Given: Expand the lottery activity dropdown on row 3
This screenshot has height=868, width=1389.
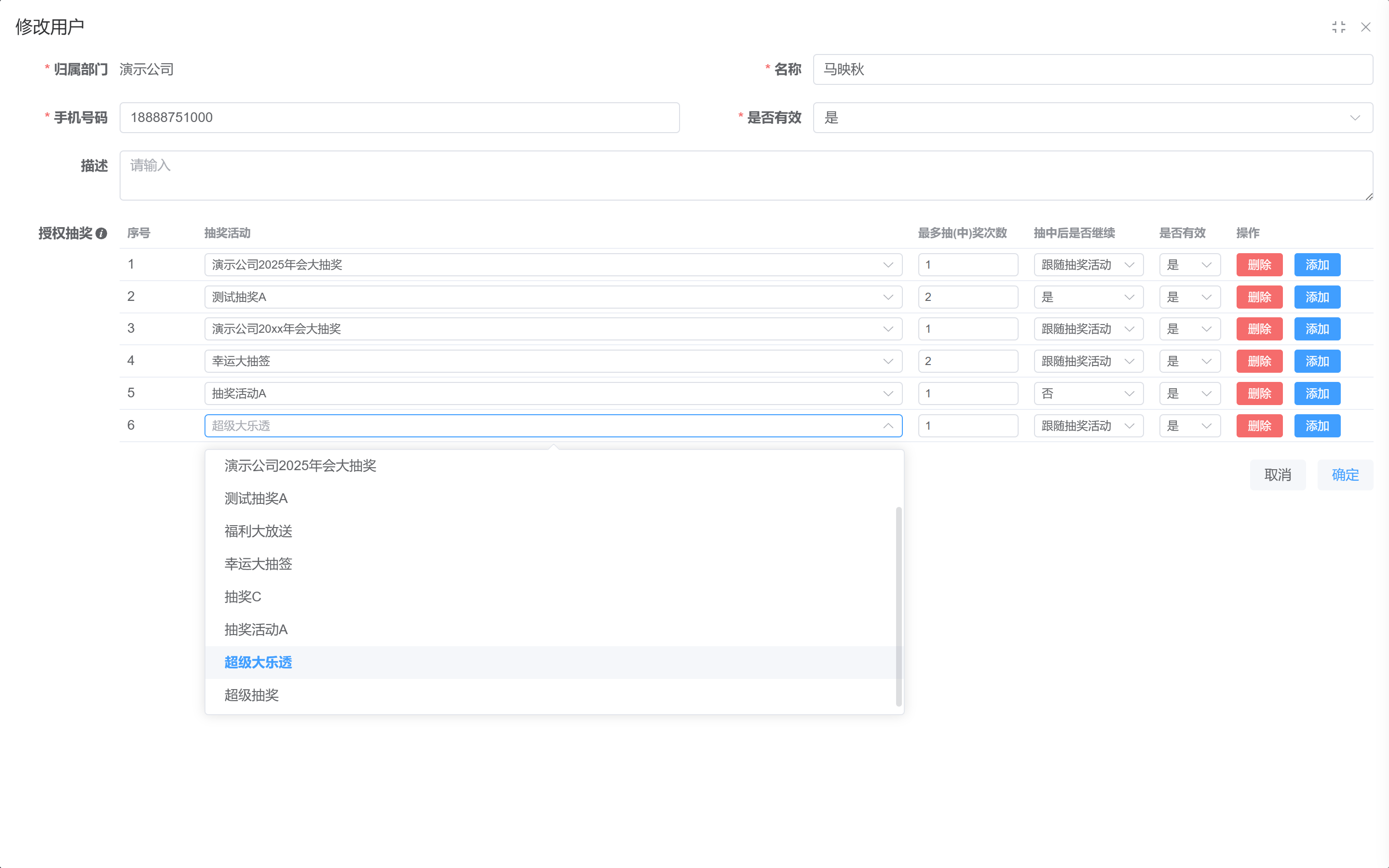Looking at the screenshot, I should pos(888,329).
